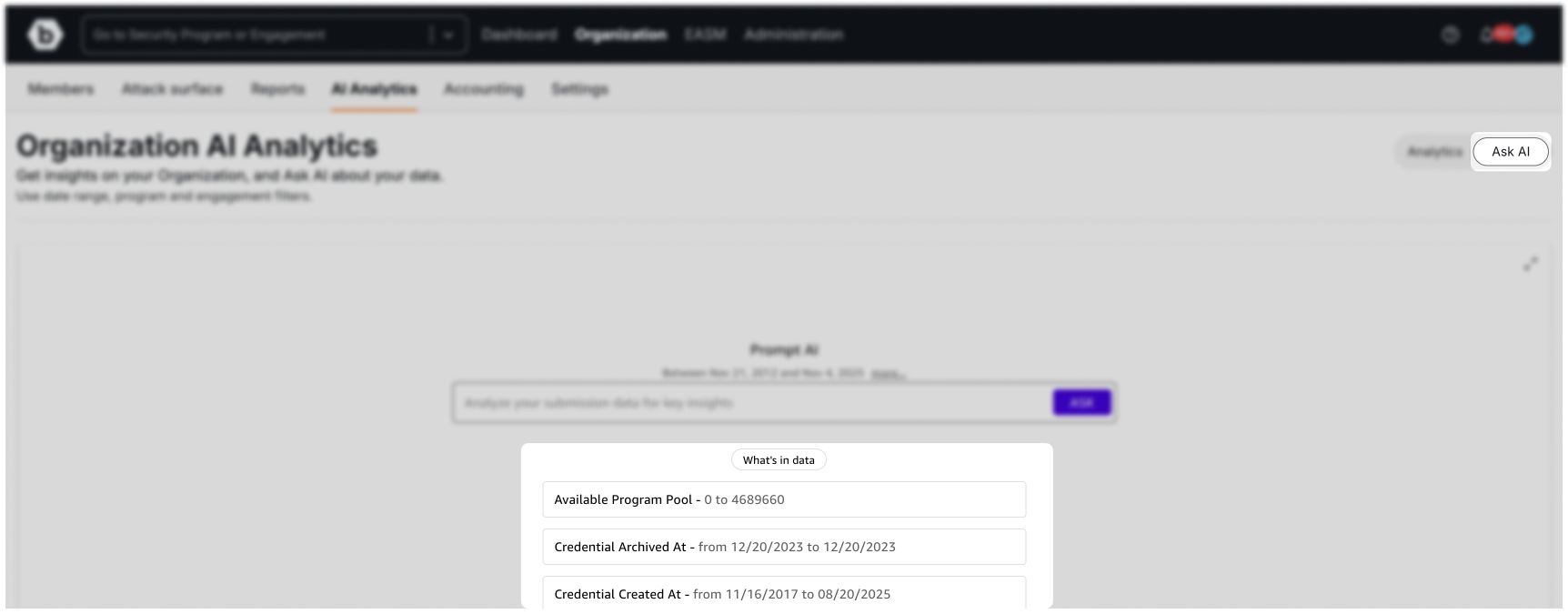
Task: Click the What's in data pill
Action: pos(779,459)
